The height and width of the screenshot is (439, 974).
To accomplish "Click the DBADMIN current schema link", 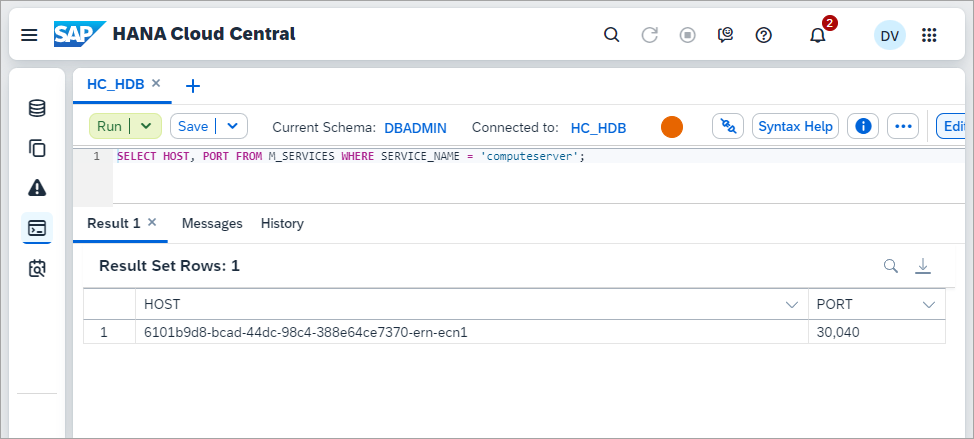I will [416, 128].
